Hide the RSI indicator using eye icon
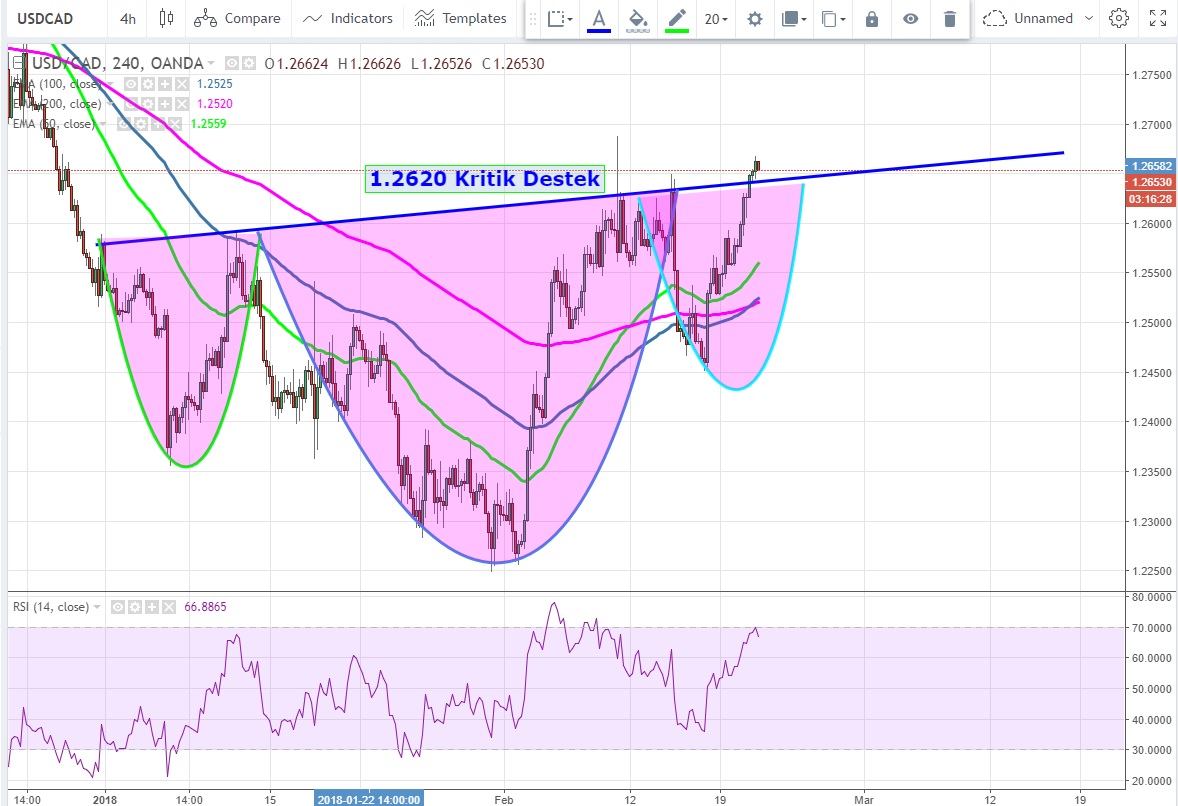The height and width of the screenshot is (806, 1178). (118, 607)
